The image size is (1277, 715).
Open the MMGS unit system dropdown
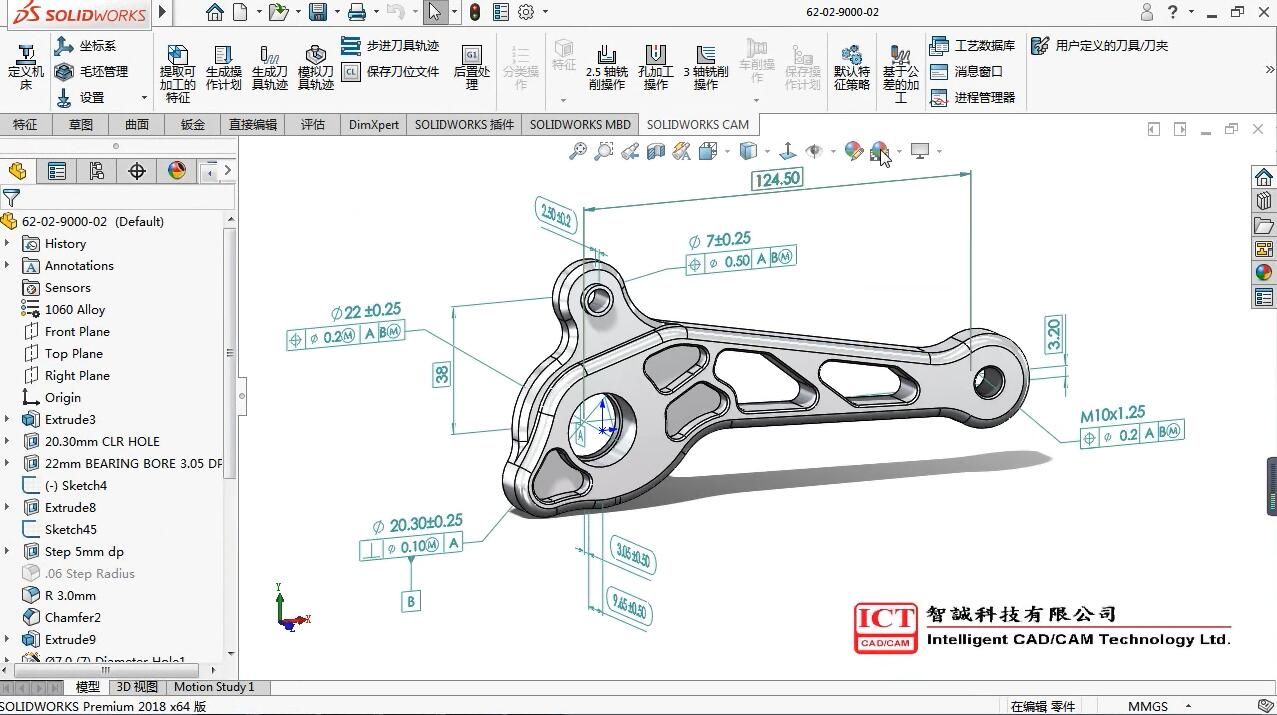coord(1188,706)
